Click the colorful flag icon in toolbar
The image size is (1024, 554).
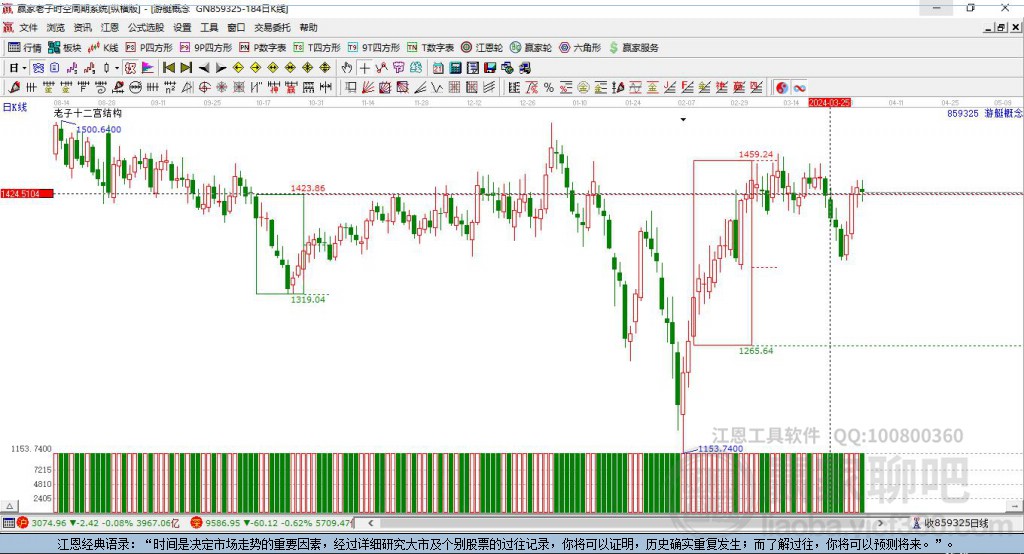148,68
